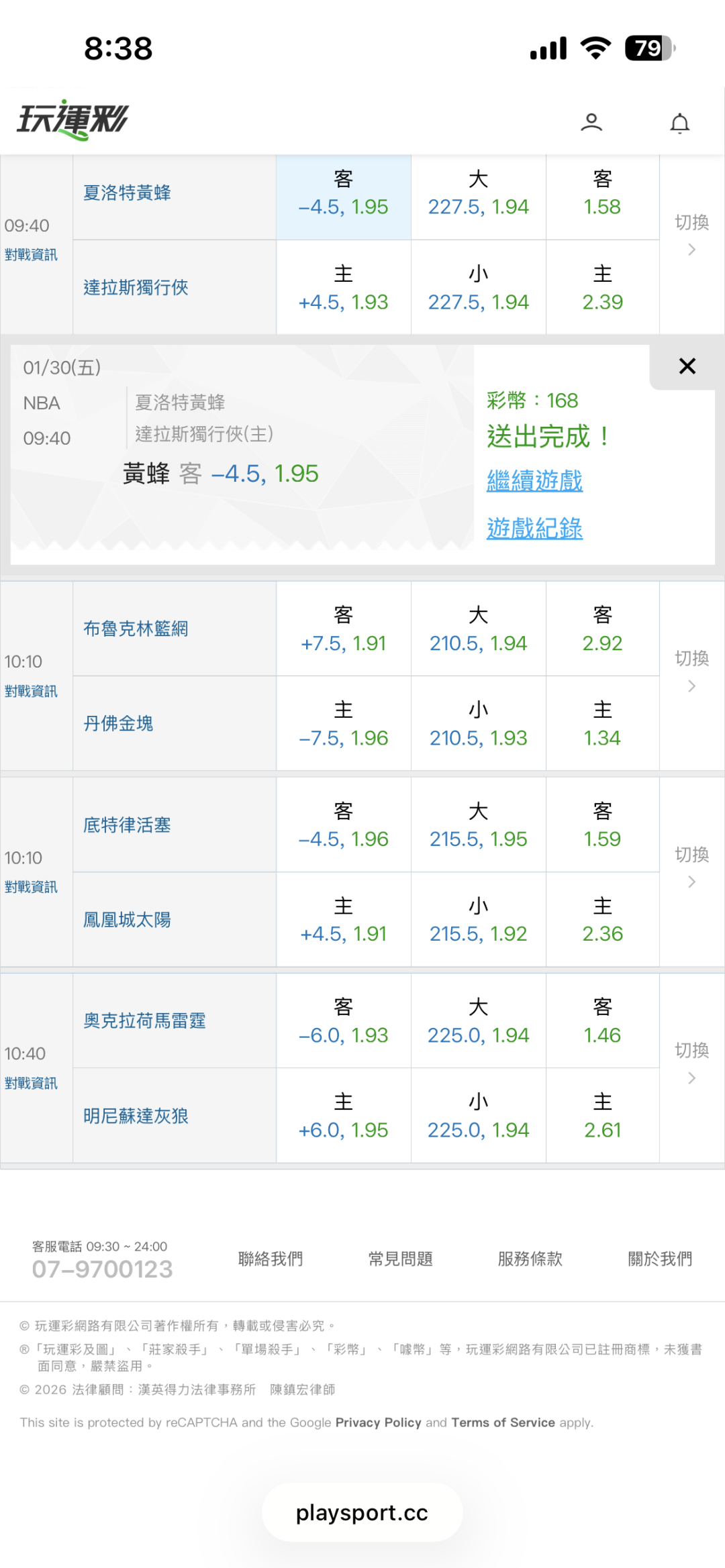Screen dimensions: 725x1568
Task: Tap the notification bell icon
Action: (x=679, y=123)
